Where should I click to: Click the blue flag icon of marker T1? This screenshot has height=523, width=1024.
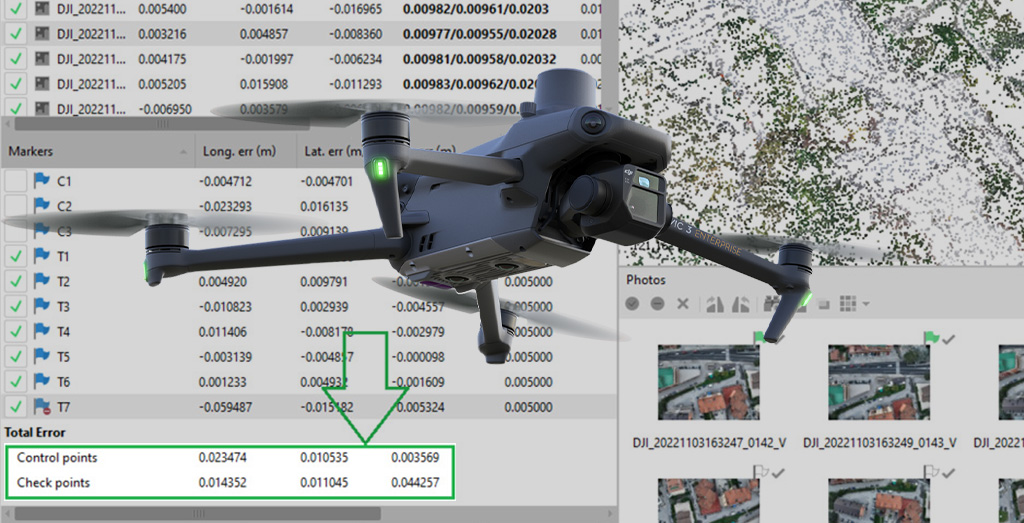pos(42,256)
